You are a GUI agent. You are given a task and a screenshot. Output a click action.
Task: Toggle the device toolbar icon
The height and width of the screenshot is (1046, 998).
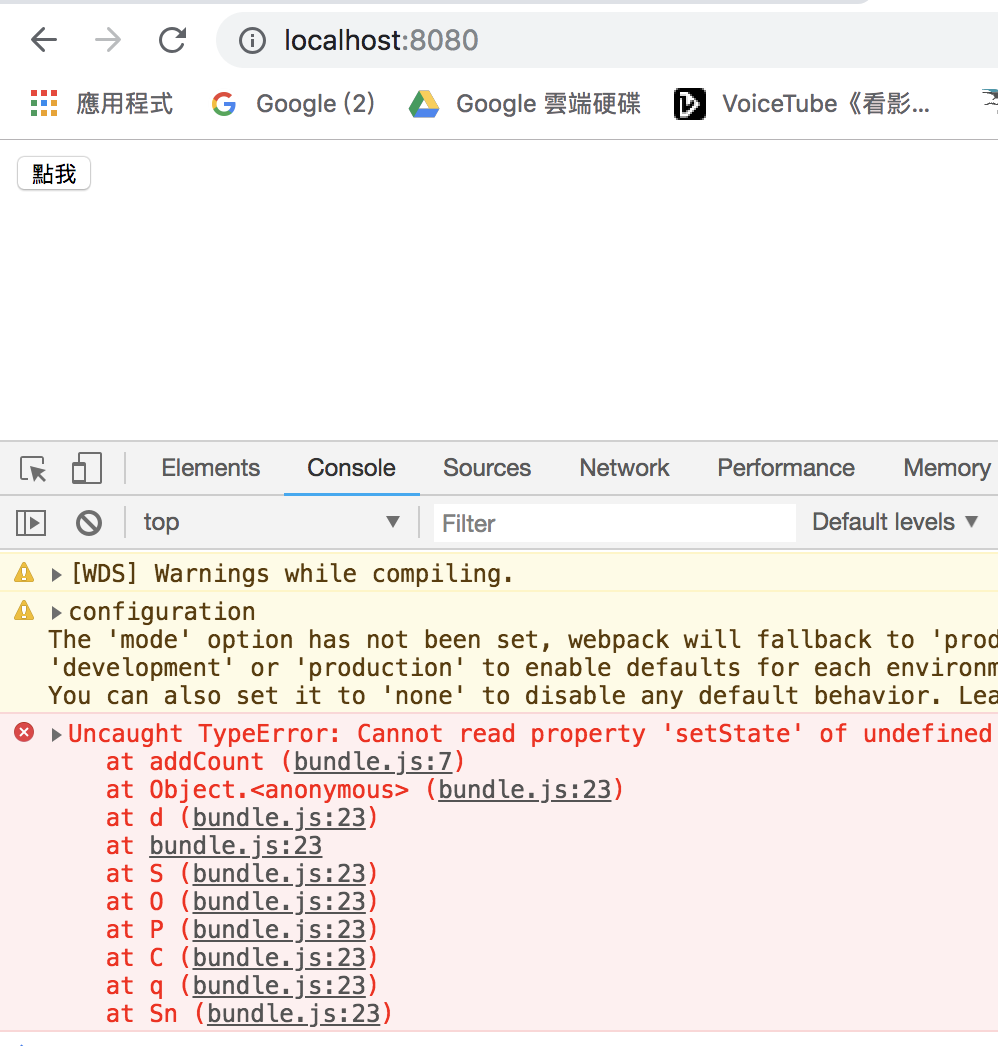pos(87,468)
